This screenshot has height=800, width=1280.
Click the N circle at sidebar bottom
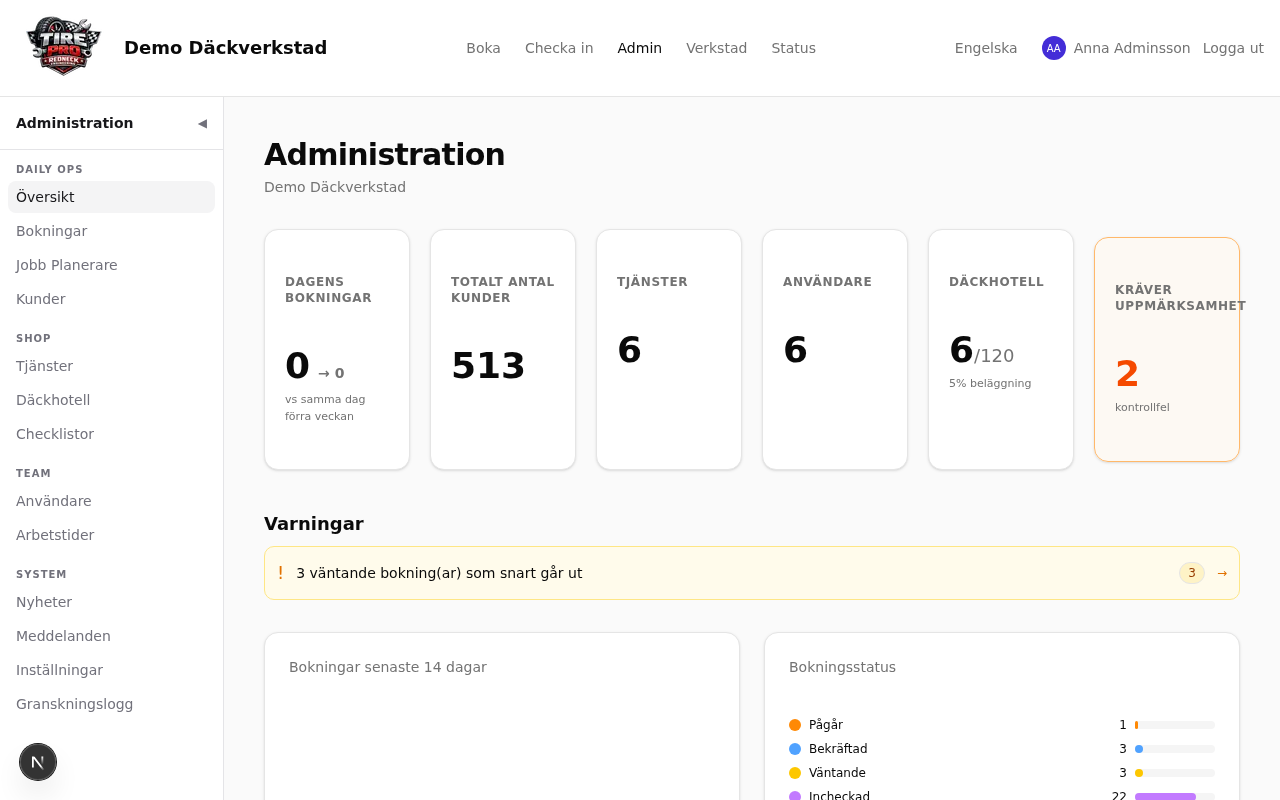pos(37,762)
